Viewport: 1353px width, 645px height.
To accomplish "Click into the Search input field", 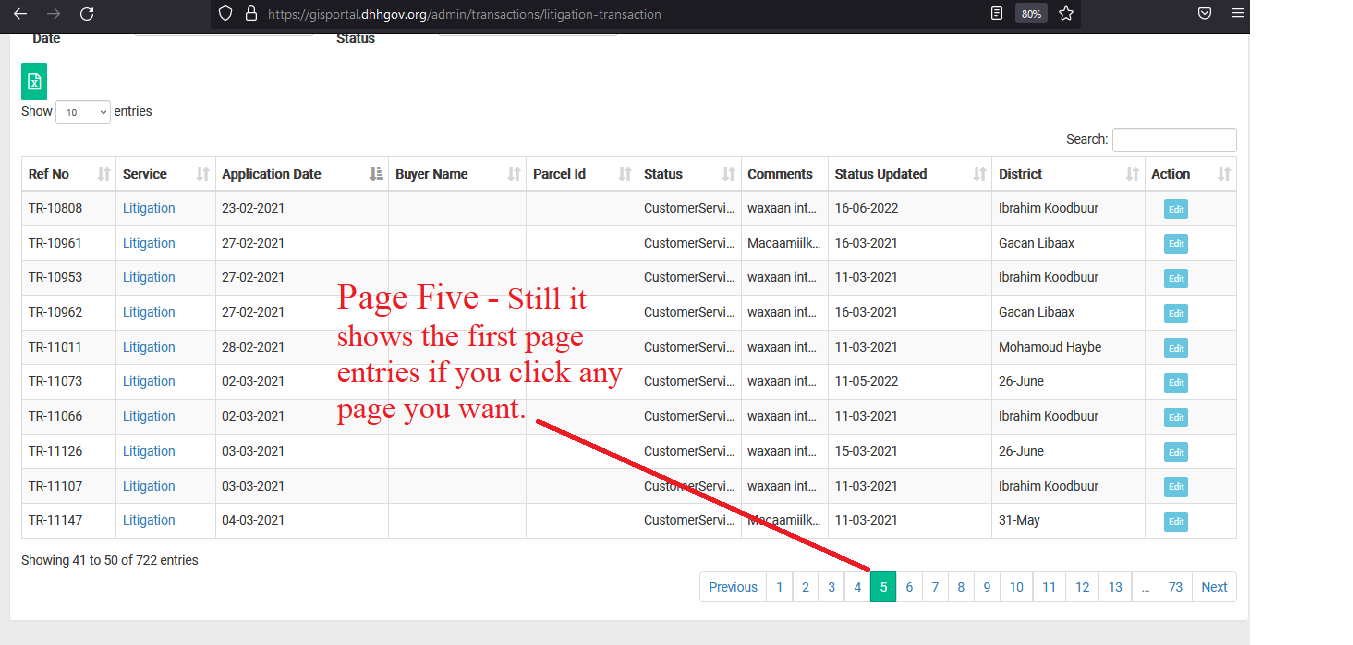I will 1174,140.
